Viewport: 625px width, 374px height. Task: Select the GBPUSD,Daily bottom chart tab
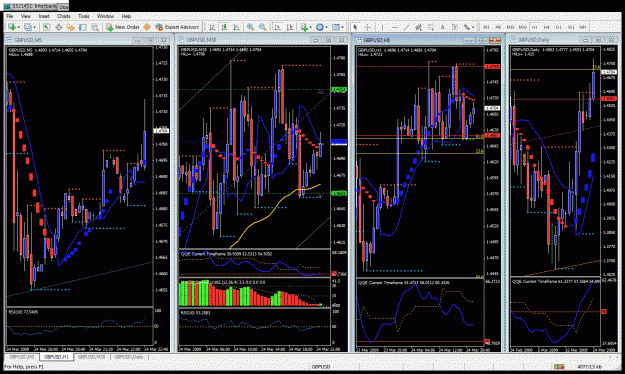point(129,357)
